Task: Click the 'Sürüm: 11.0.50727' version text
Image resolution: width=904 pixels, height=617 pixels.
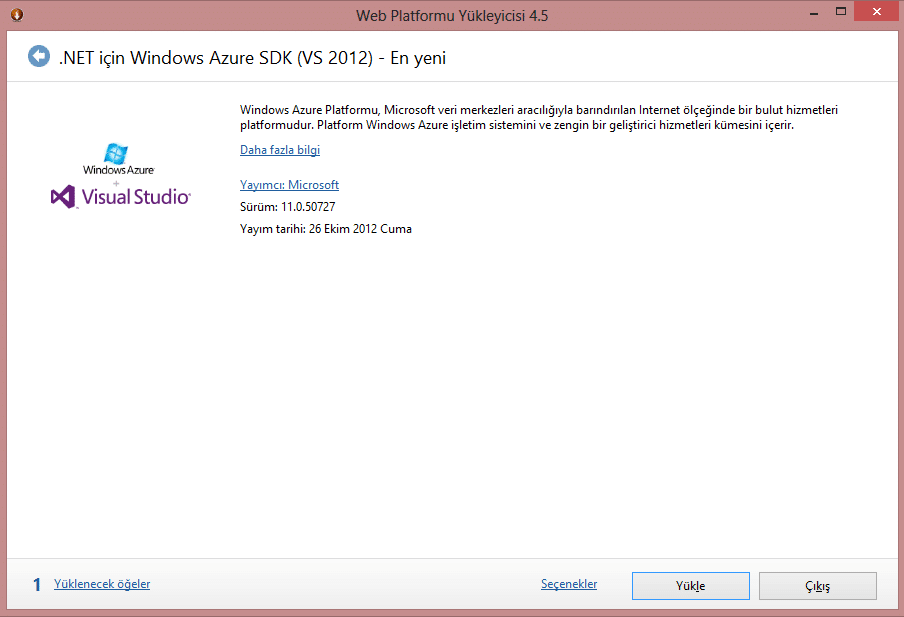Action: (287, 206)
